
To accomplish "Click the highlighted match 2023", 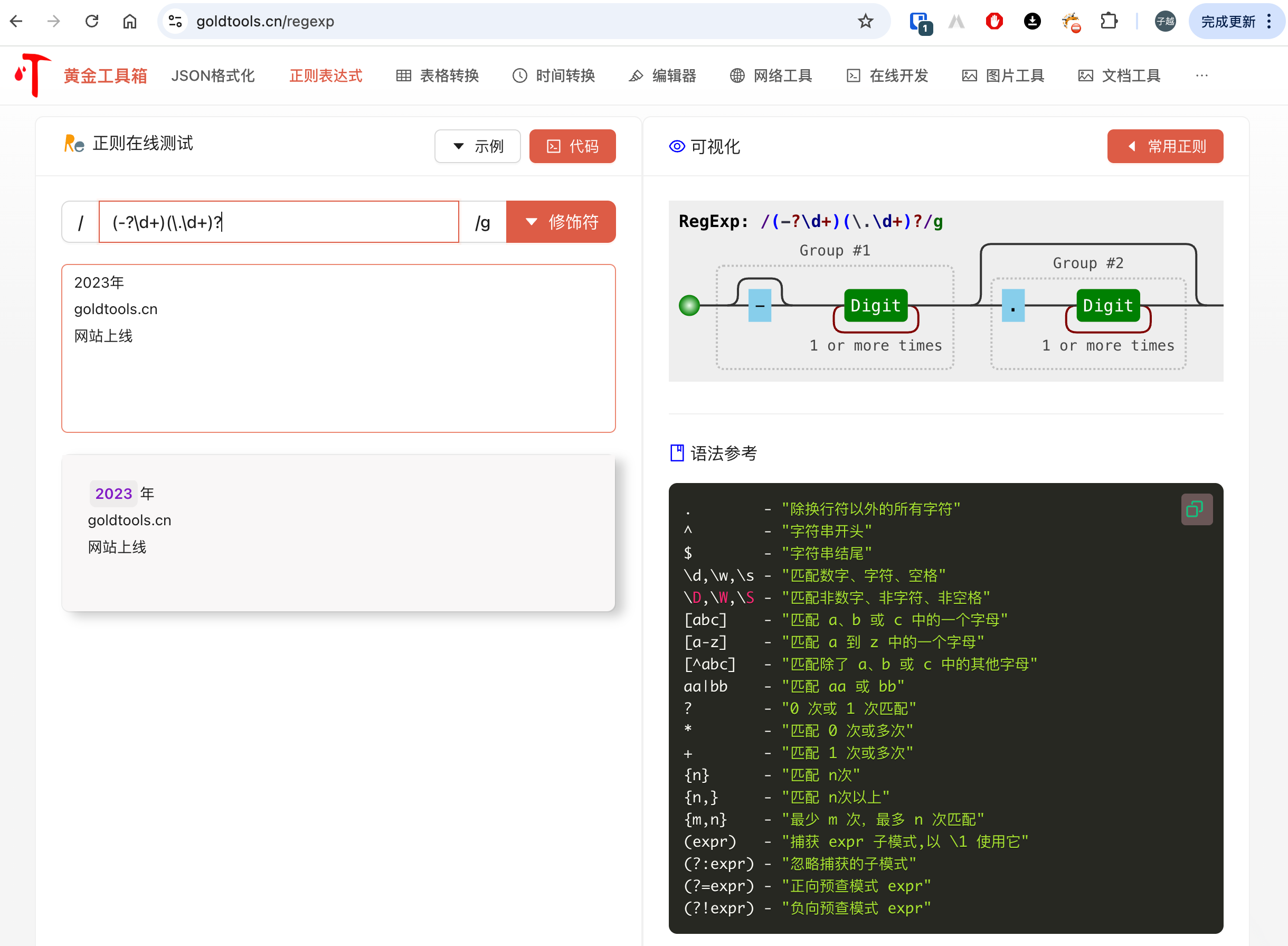I will (113, 494).
